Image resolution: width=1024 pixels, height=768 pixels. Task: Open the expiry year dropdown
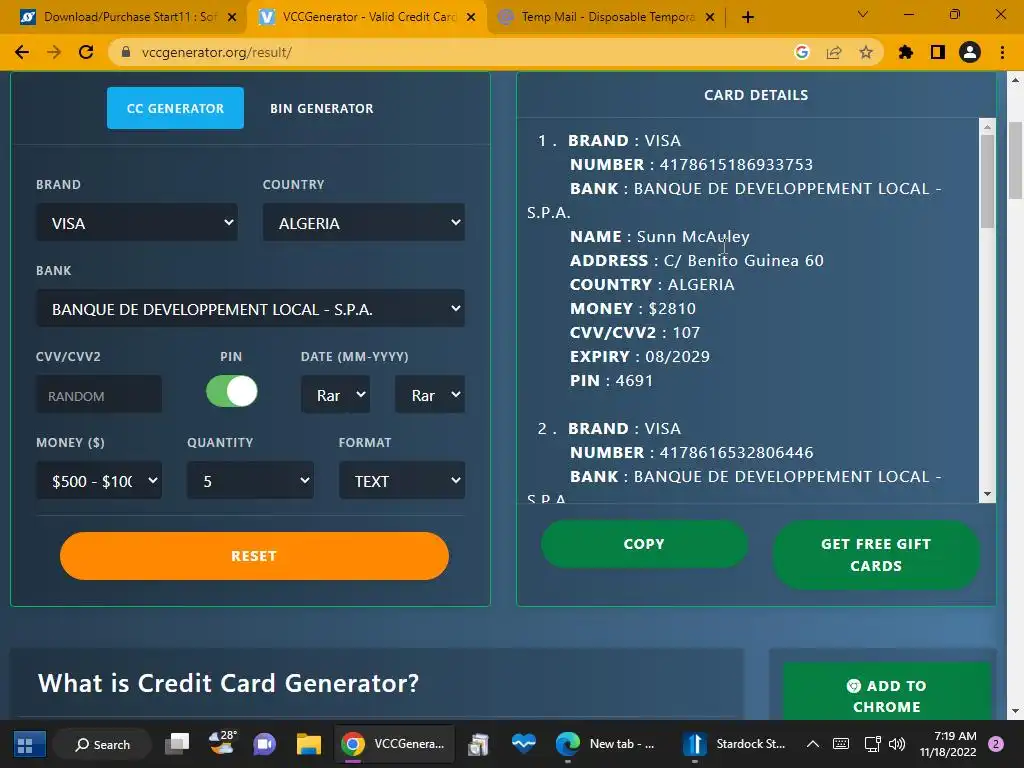pos(430,394)
